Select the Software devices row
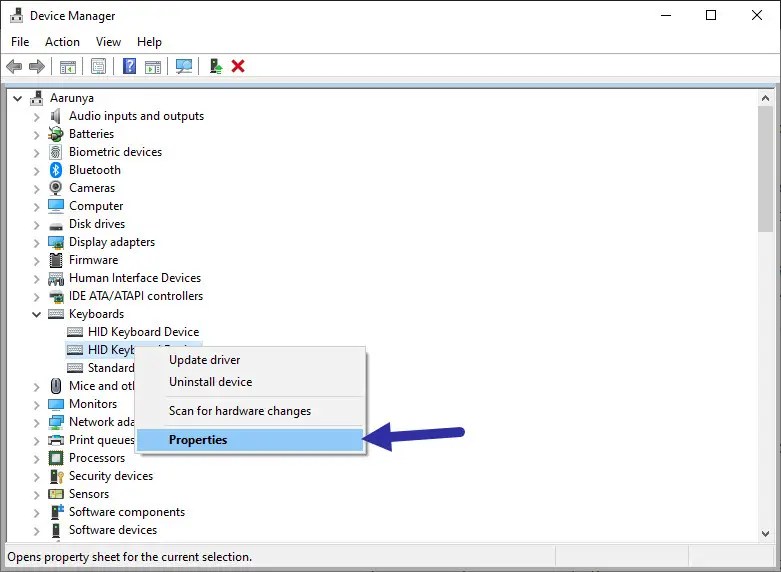The image size is (781, 572). [x=104, y=530]
